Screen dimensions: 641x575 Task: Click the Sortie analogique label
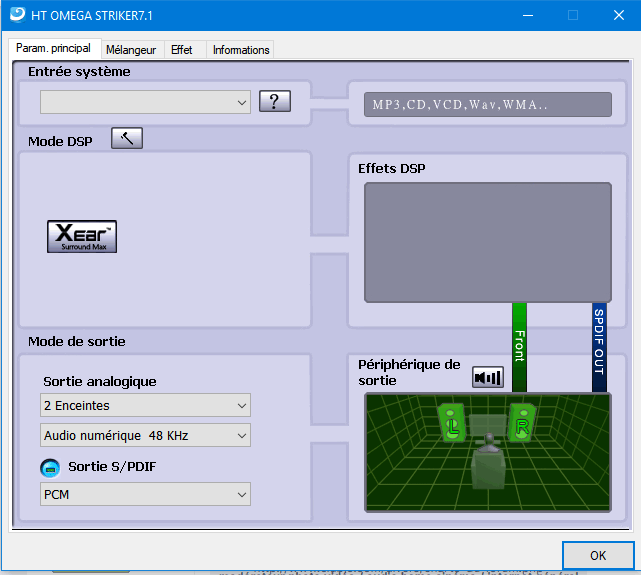100,382
